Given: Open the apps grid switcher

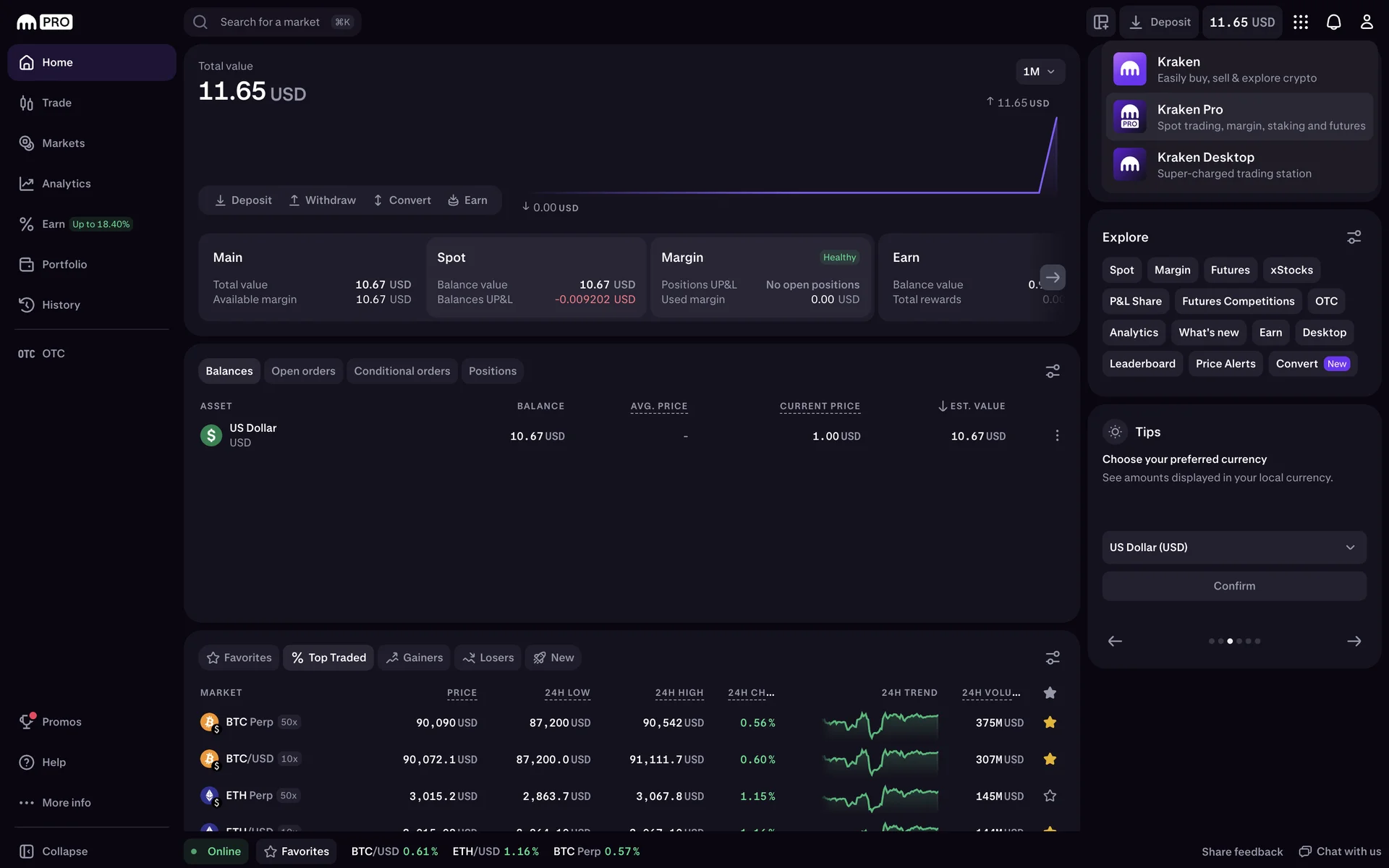Looking at the screenshot, I should [x=1301, y=22].
